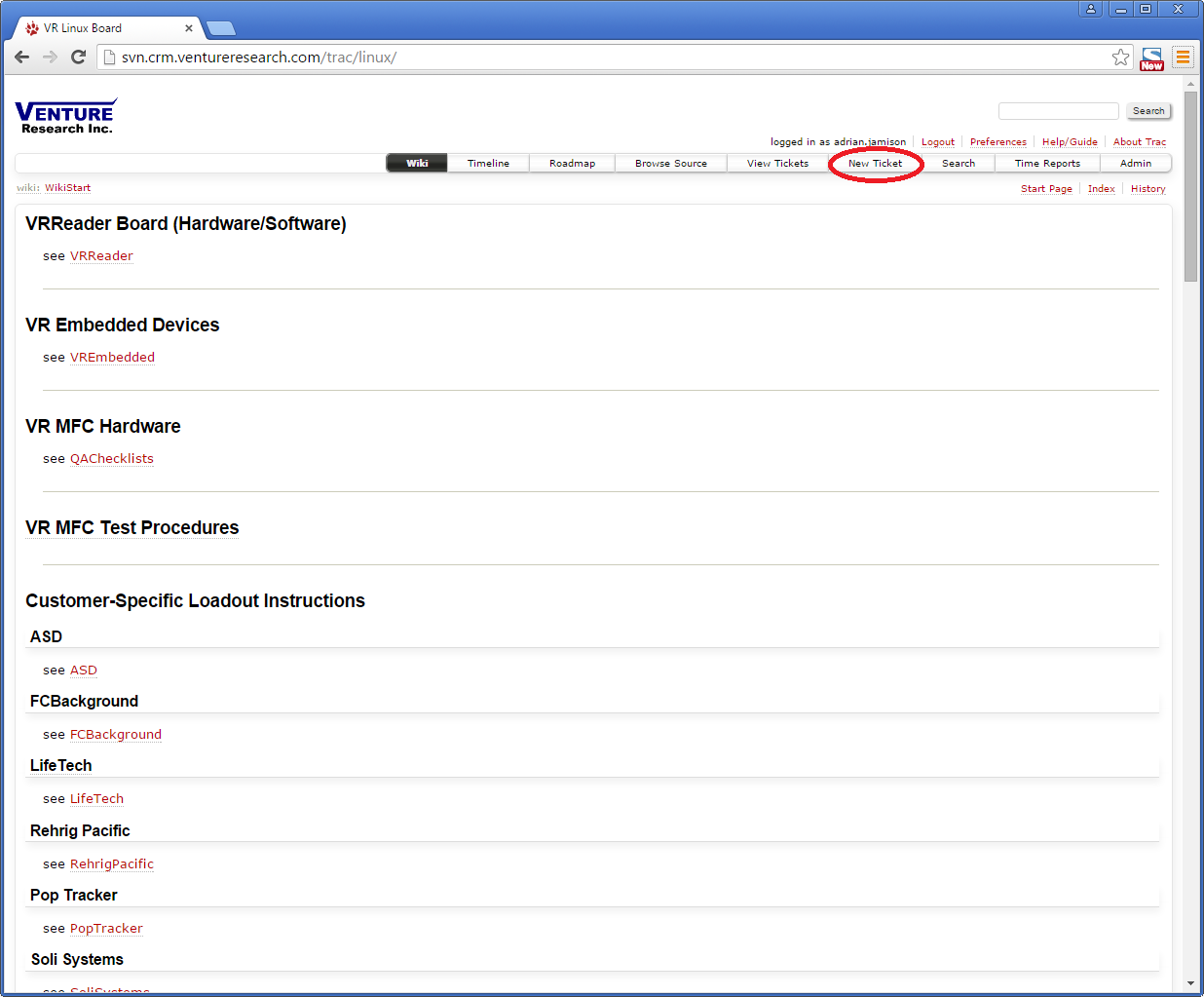Screen dimensions: 1204x997
Task: Open the New Ticket tab
Action: [x=875, y=164]
